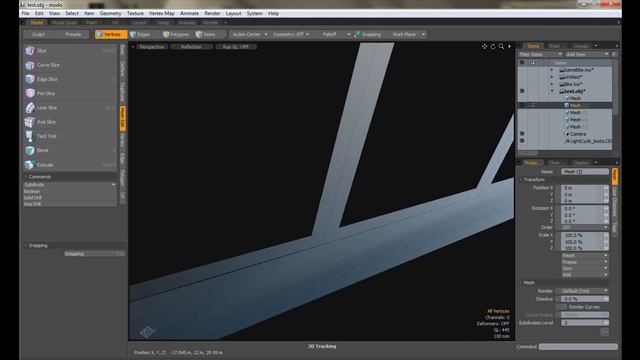Toggle visibility eye for test.obj
The height and width of the screenshot is (360, 640).
pyautogui.click(x=522, y=91)
